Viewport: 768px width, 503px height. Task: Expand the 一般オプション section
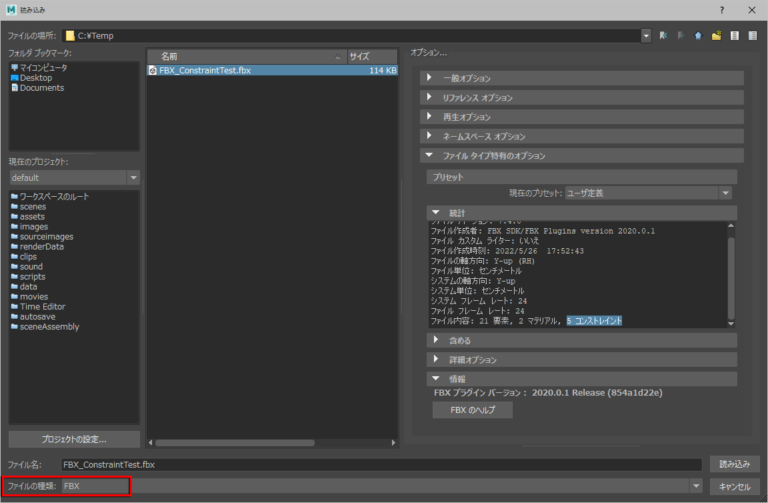click(467, 78)
